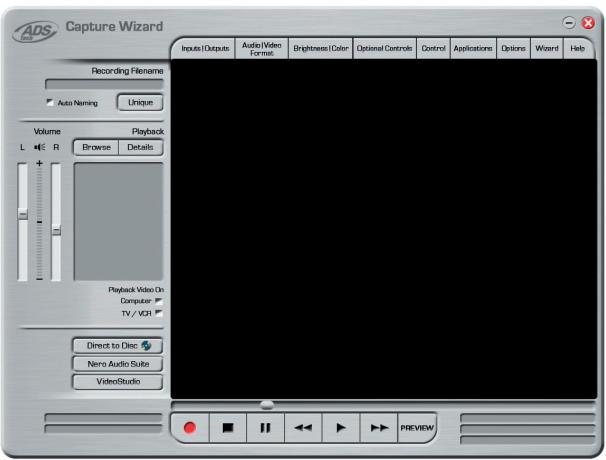Viewport: 606px width, 460px height.
Task: Rewind using the rewind button
Action: pos(303,428)
